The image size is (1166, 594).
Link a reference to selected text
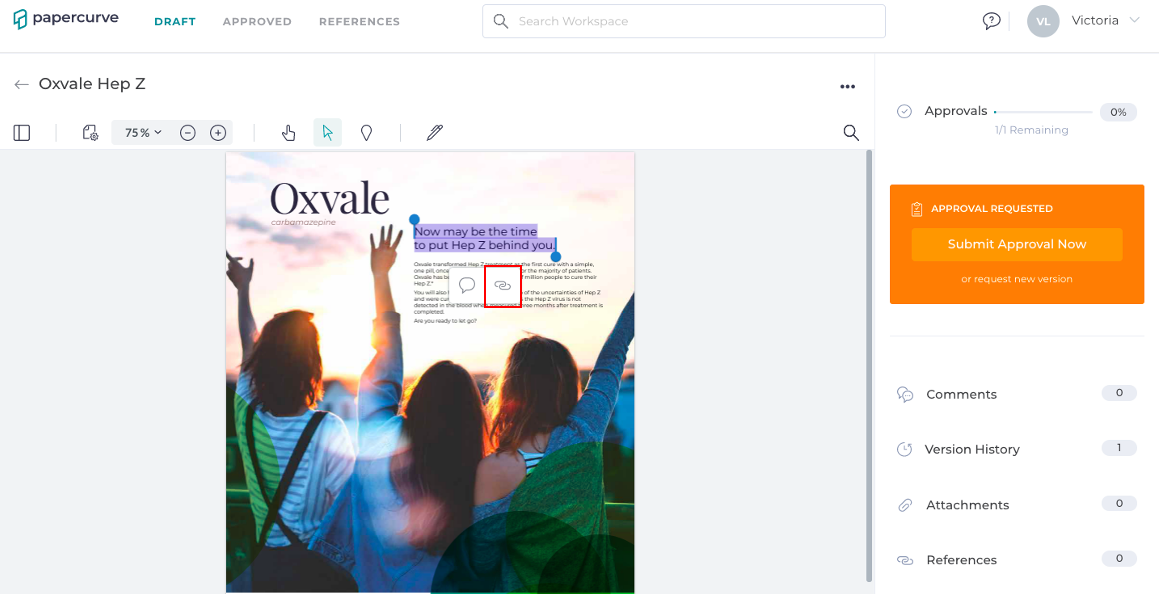click(x=503, y=285)
